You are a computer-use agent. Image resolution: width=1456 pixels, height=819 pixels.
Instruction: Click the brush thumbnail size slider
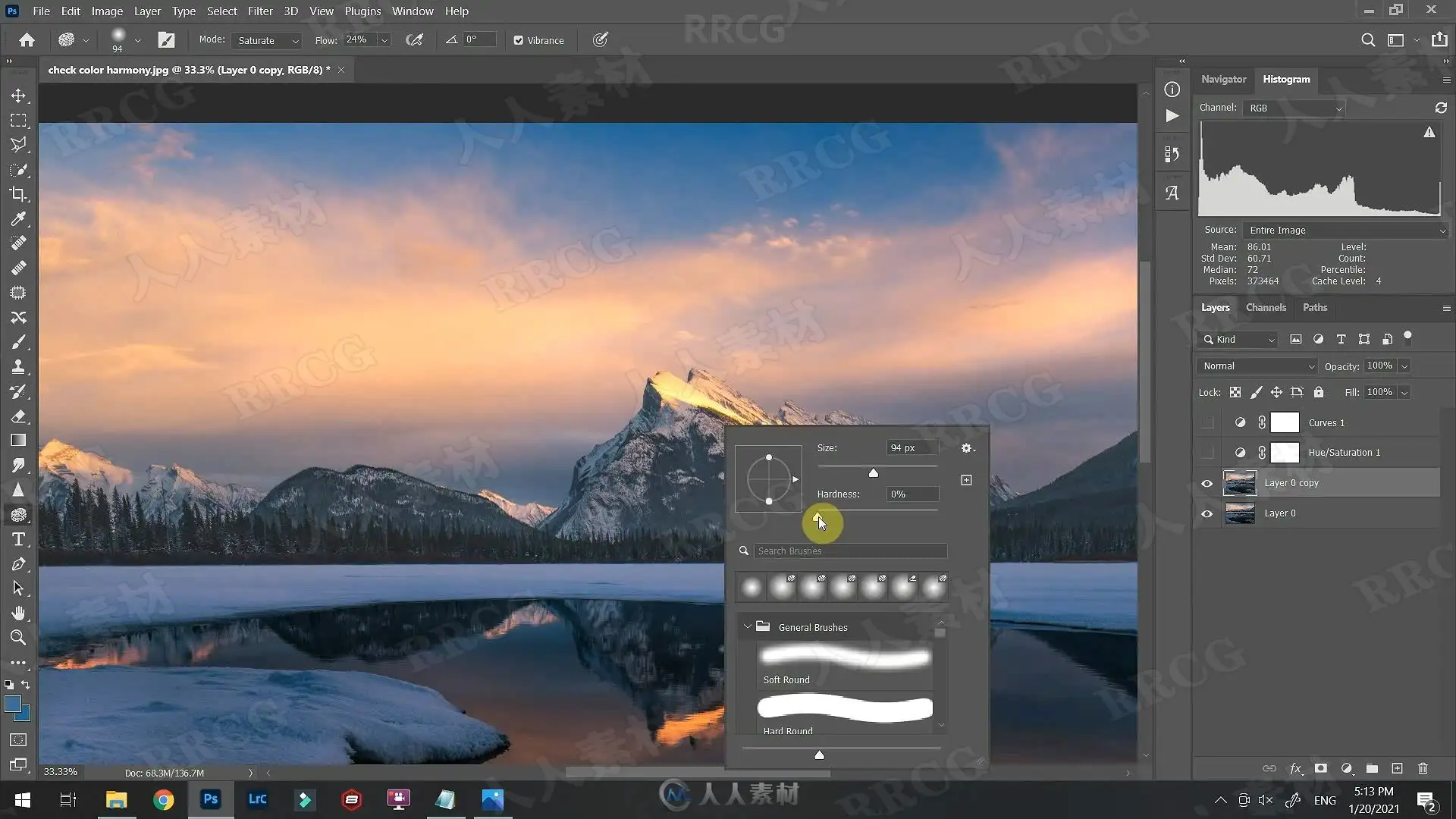click(x=819, y=755)
